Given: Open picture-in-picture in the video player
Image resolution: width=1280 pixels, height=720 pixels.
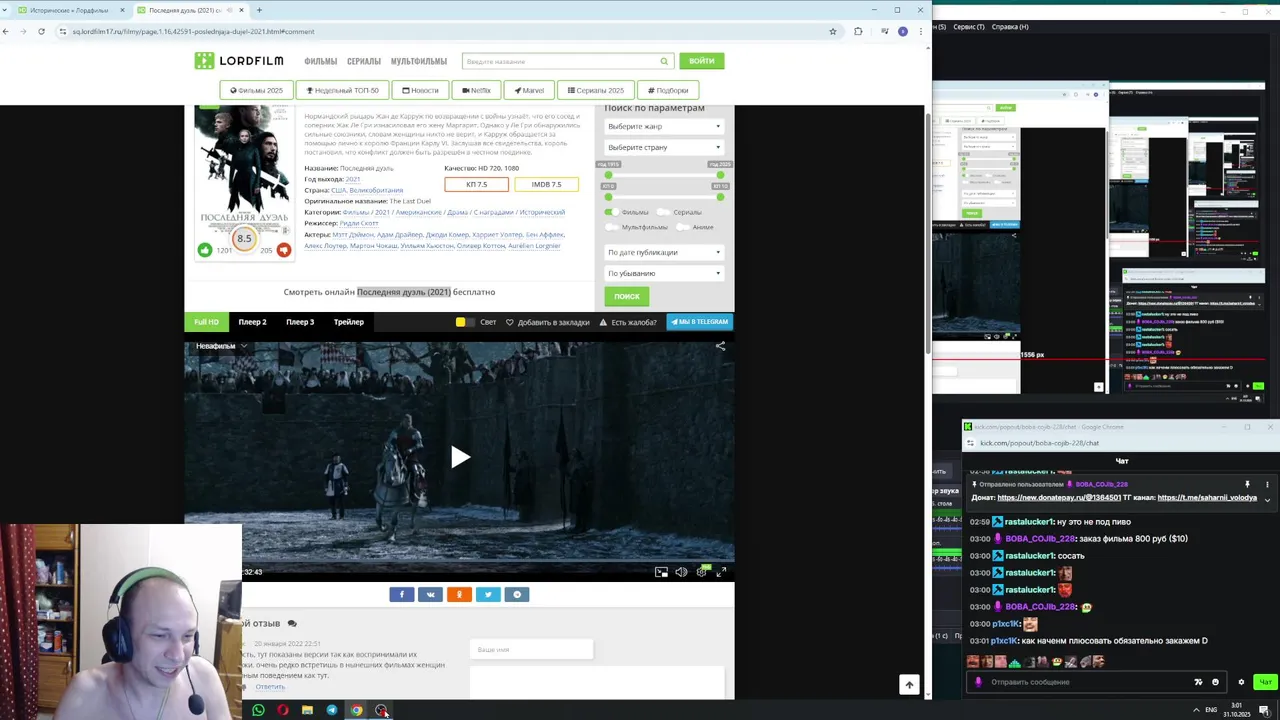Looking at the screenshot, I should coord(661,572).
